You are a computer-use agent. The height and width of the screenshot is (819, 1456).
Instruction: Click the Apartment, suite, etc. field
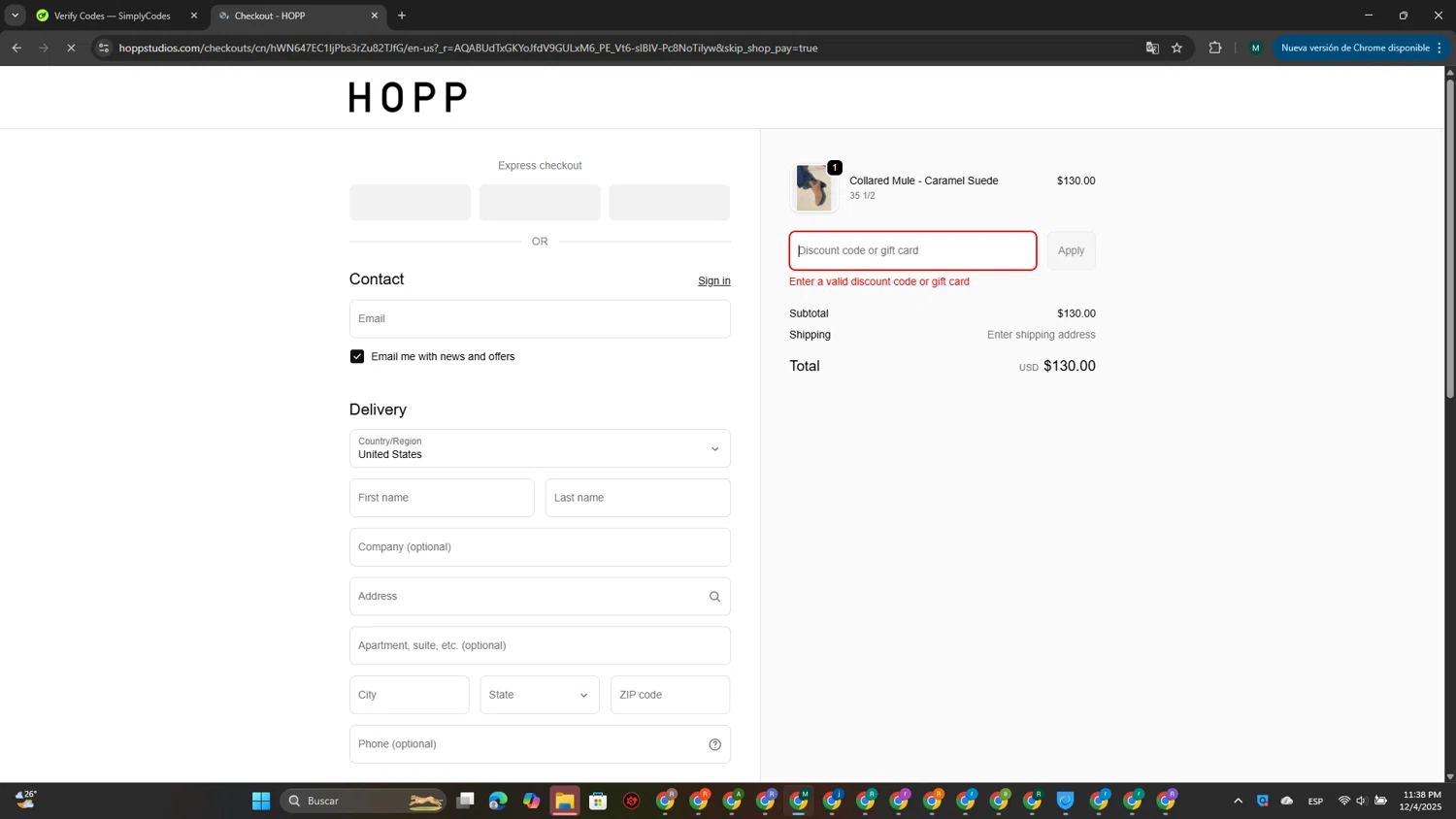540,645
